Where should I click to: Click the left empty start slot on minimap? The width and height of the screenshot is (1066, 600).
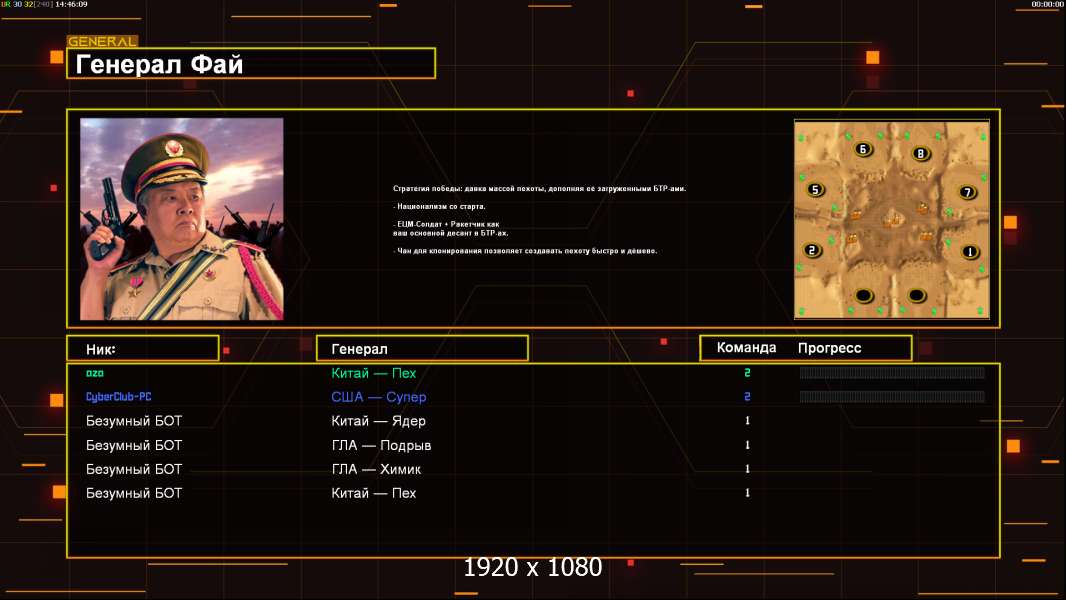point(863,296)
